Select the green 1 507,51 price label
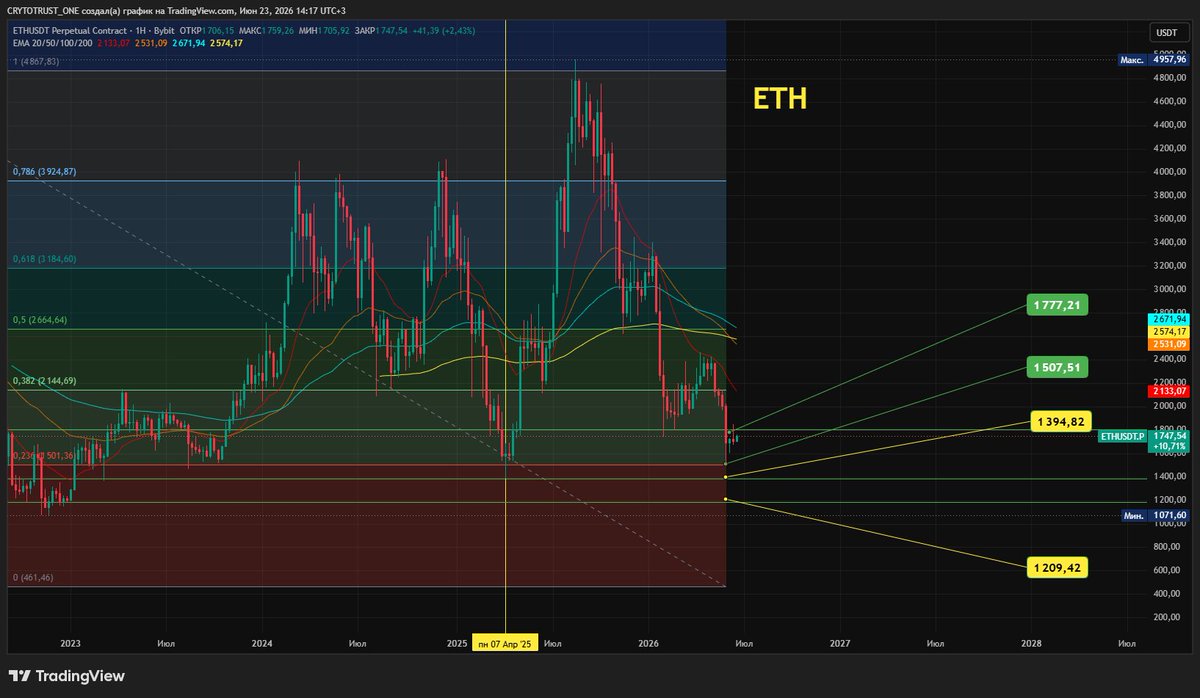 pyautogui.click(x=1057, y=367)
